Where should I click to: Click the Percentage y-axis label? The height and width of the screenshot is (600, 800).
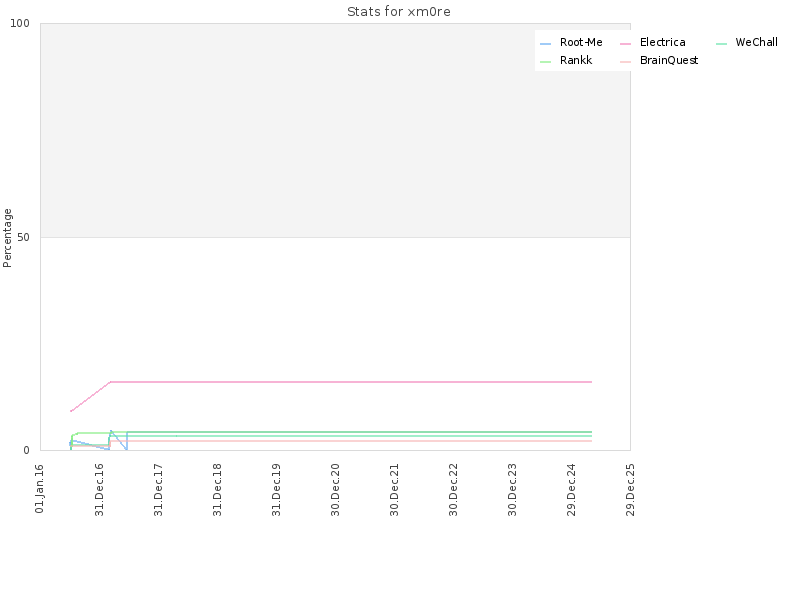pyautogui.click(x=7, y=238)
